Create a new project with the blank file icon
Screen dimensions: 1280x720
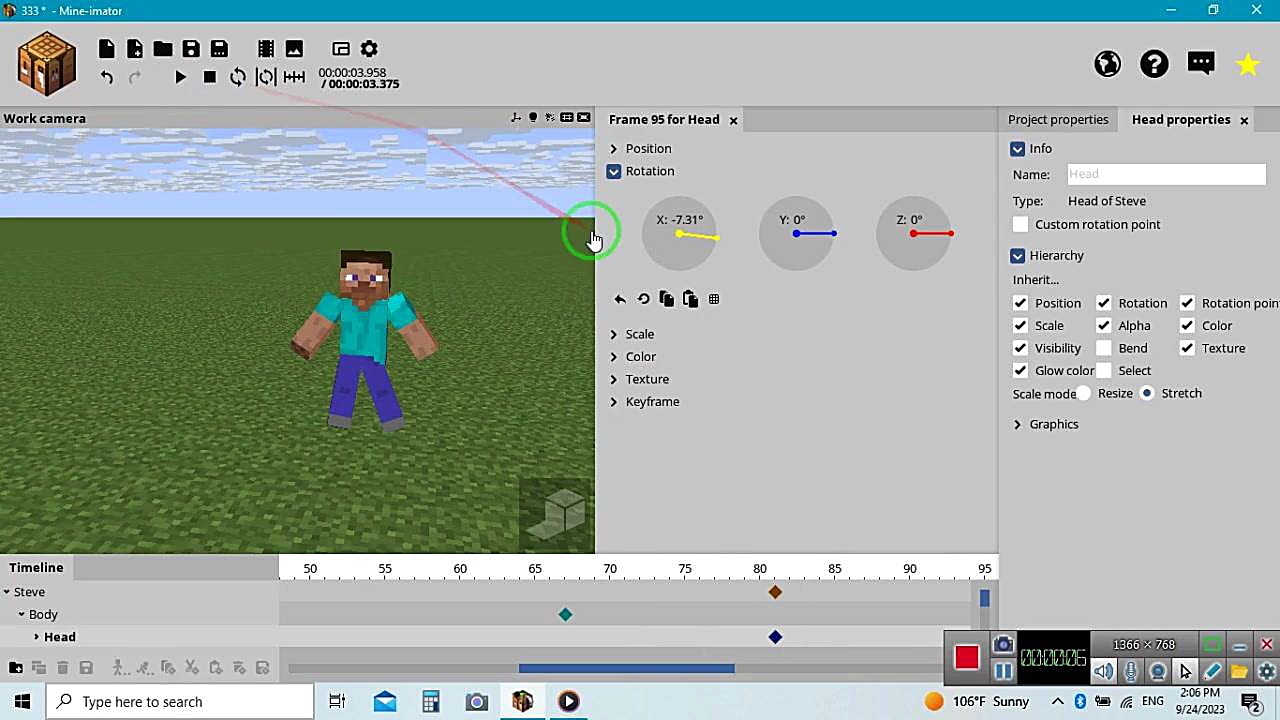click(x=106, y=49)
